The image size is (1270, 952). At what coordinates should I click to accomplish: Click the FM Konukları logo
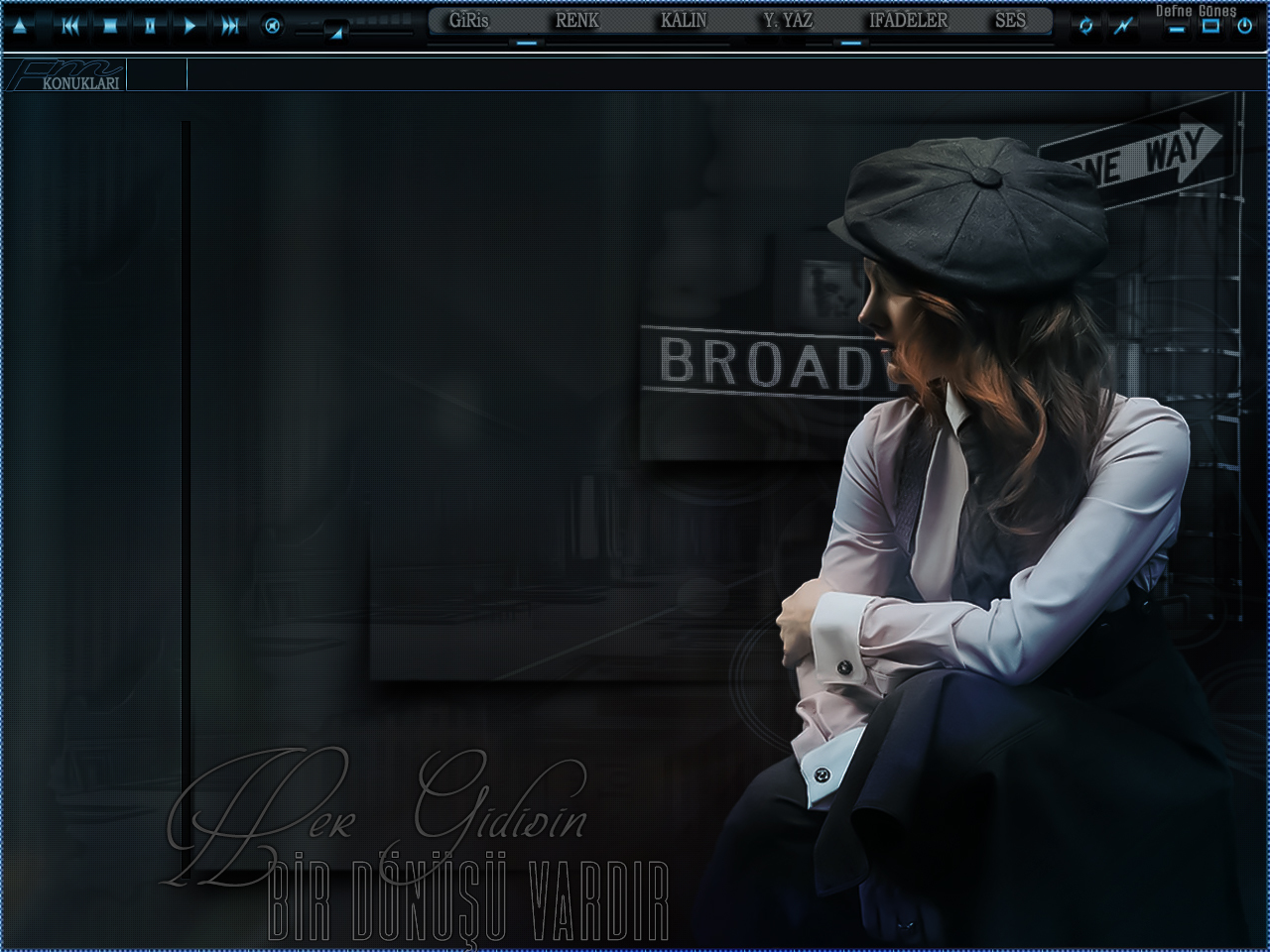[65, 75]
